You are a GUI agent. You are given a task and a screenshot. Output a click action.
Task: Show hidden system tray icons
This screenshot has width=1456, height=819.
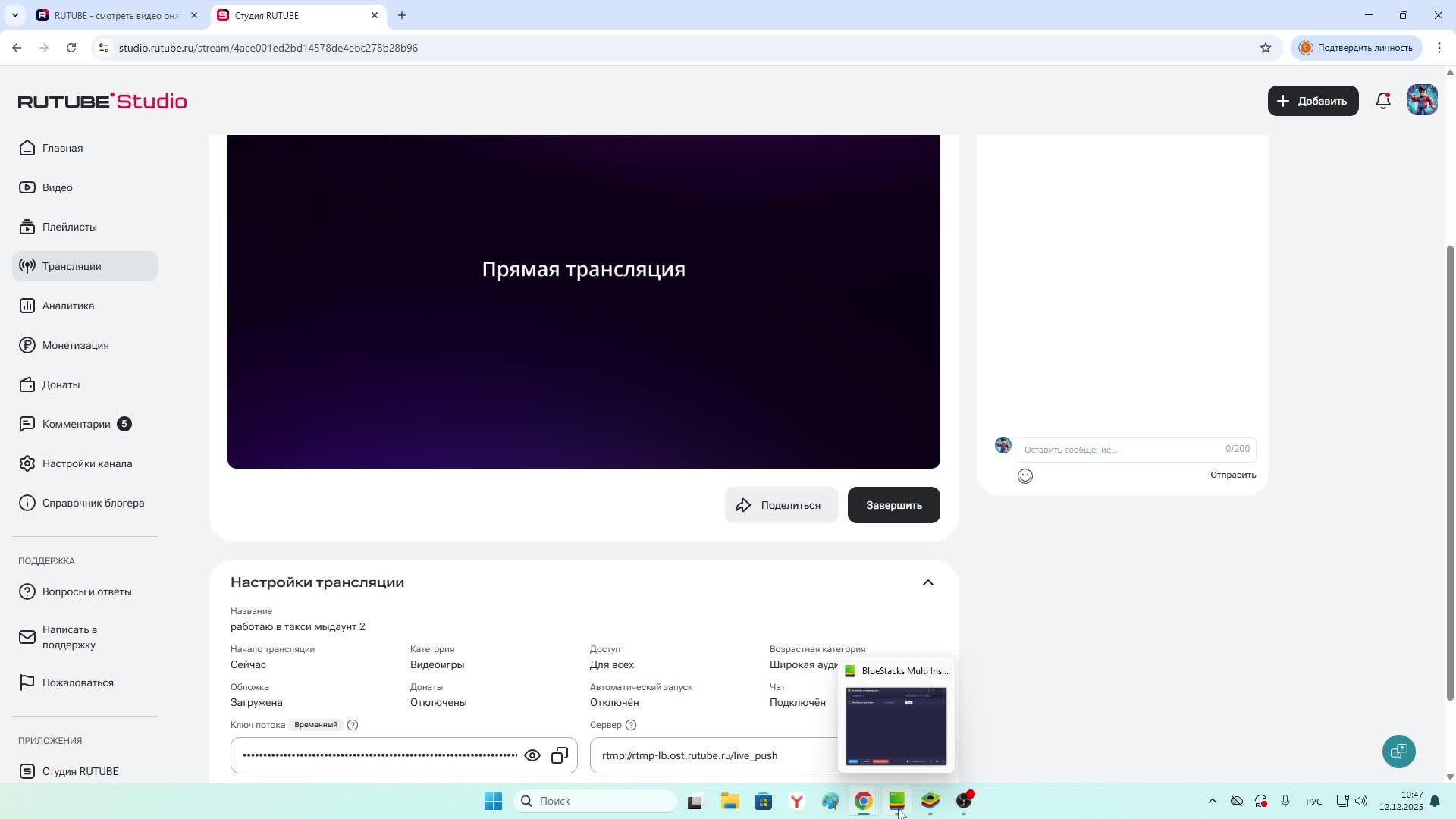click(1212, 801)
